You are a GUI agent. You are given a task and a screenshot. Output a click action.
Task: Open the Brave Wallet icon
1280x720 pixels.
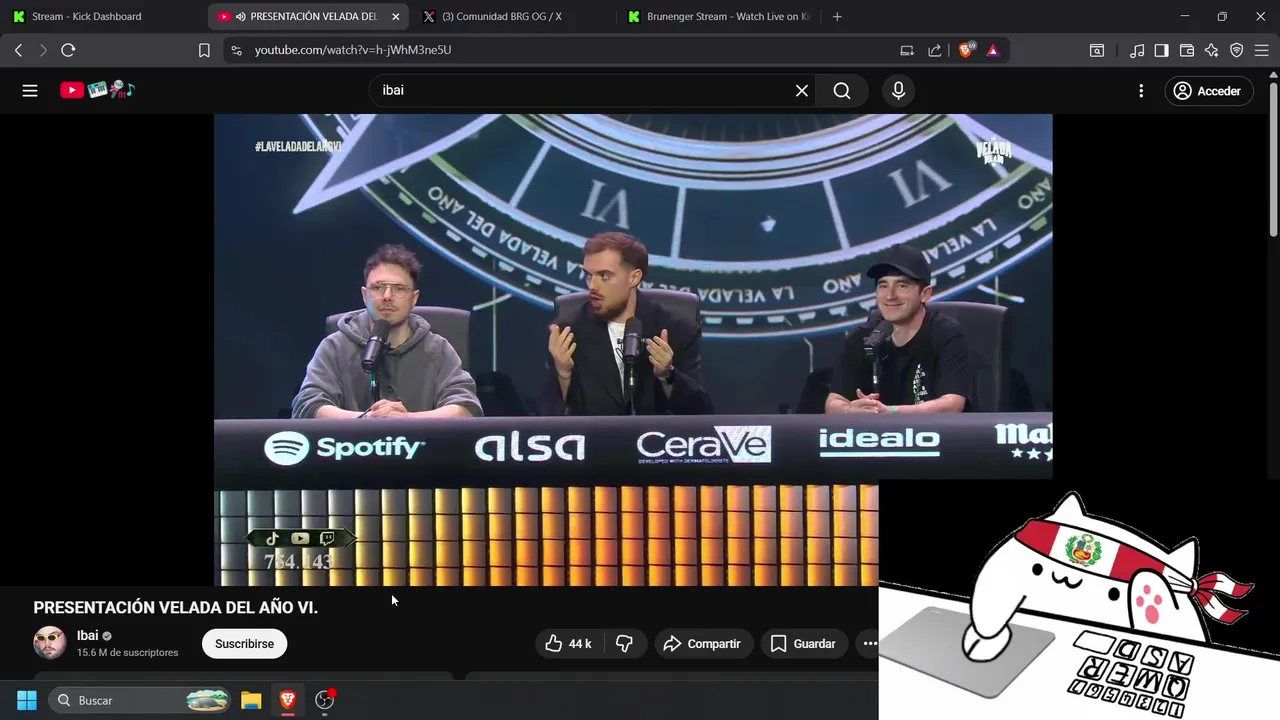1187,50
